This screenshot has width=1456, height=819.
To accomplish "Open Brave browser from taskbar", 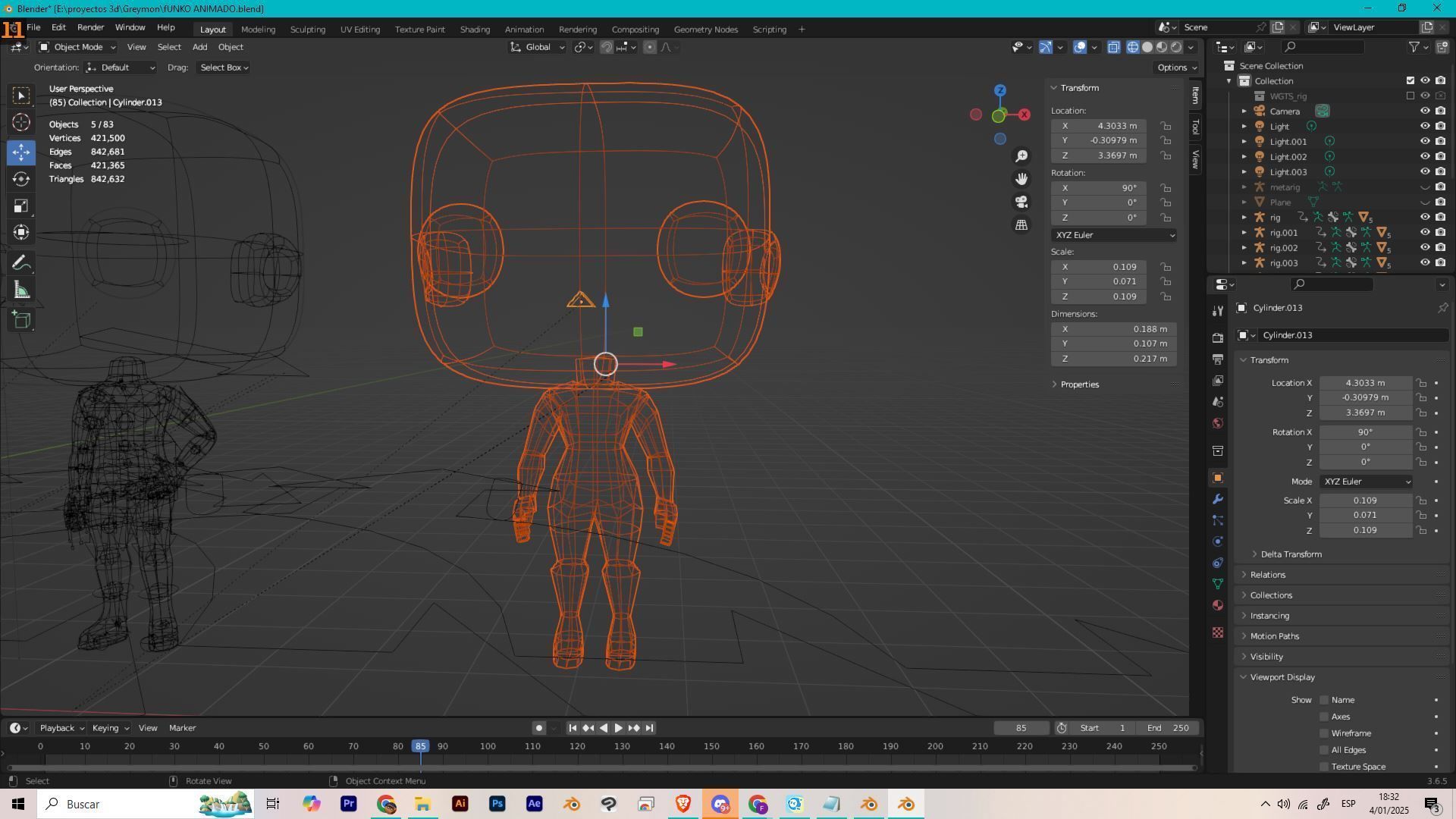I will point(682,804).
